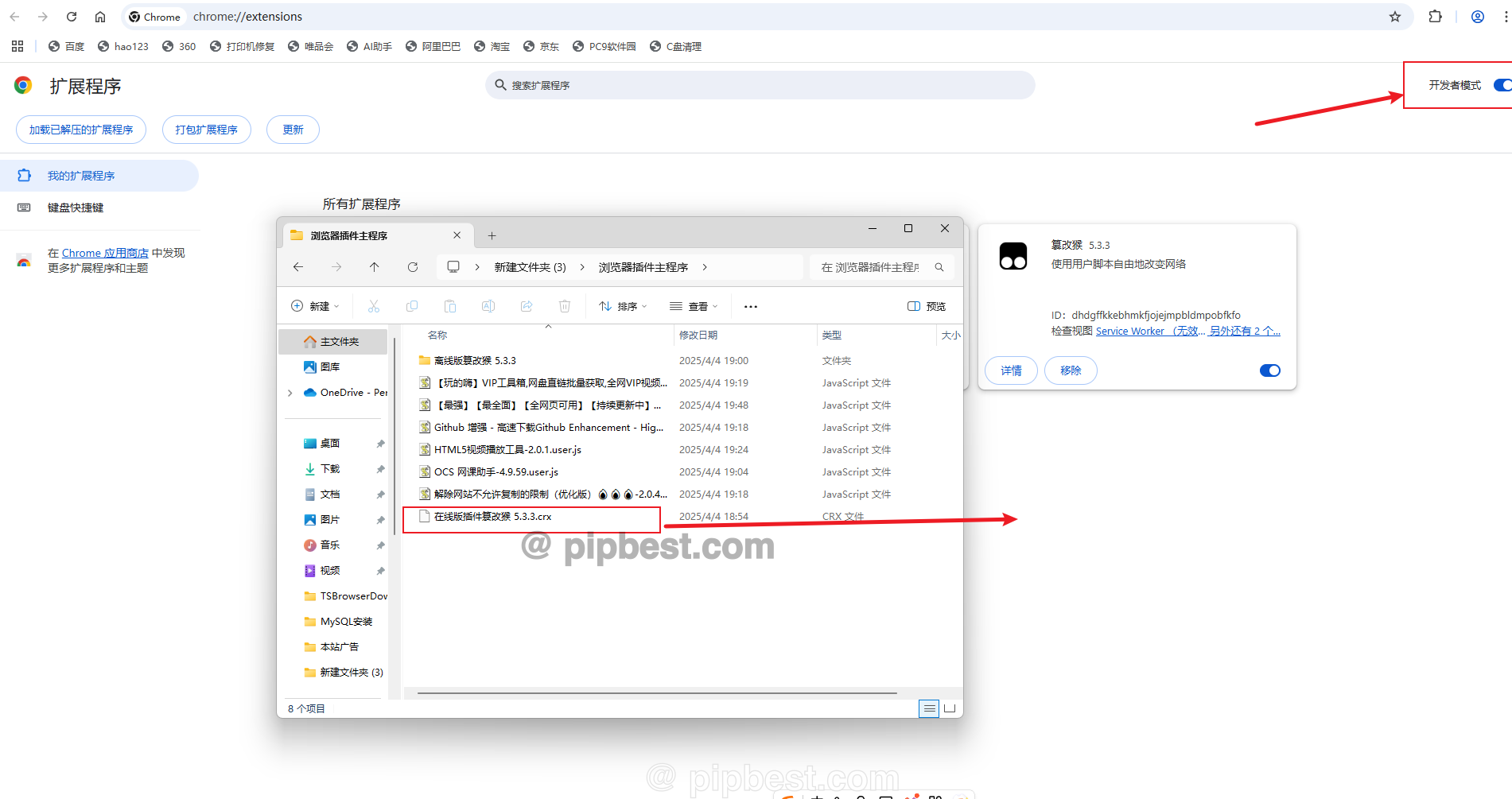Bookmark this page with the star icon
The height and width of the screenshot is (799, 1512).
(x=1395, y=17)
